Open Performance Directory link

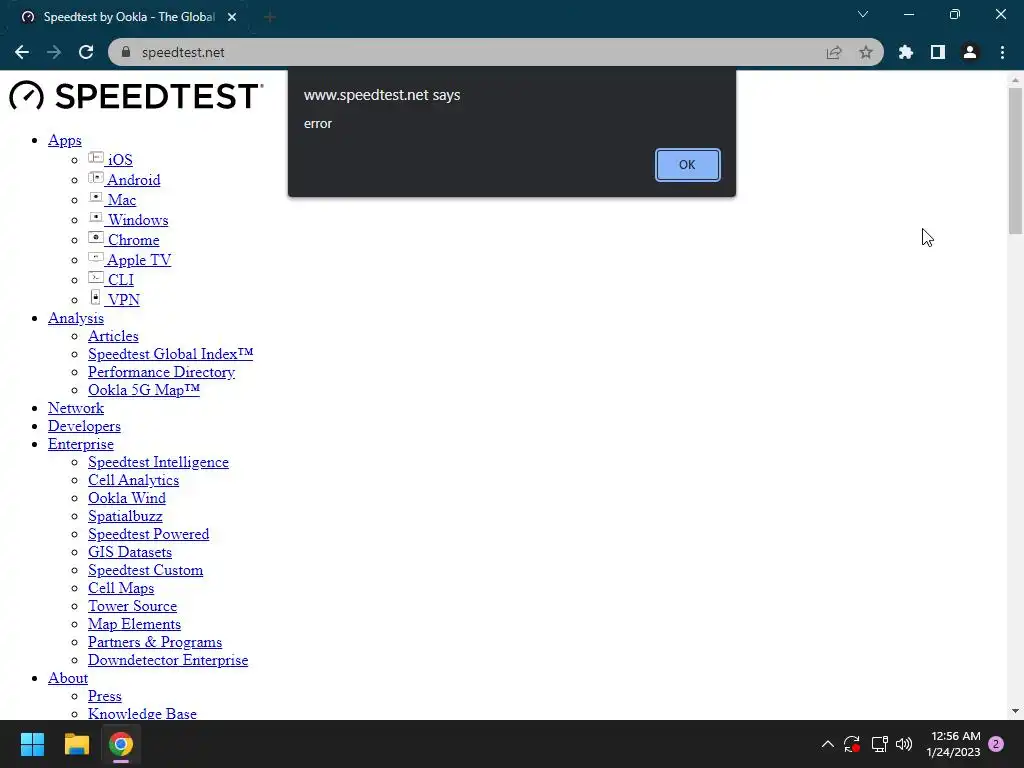[x=161, y=372]
